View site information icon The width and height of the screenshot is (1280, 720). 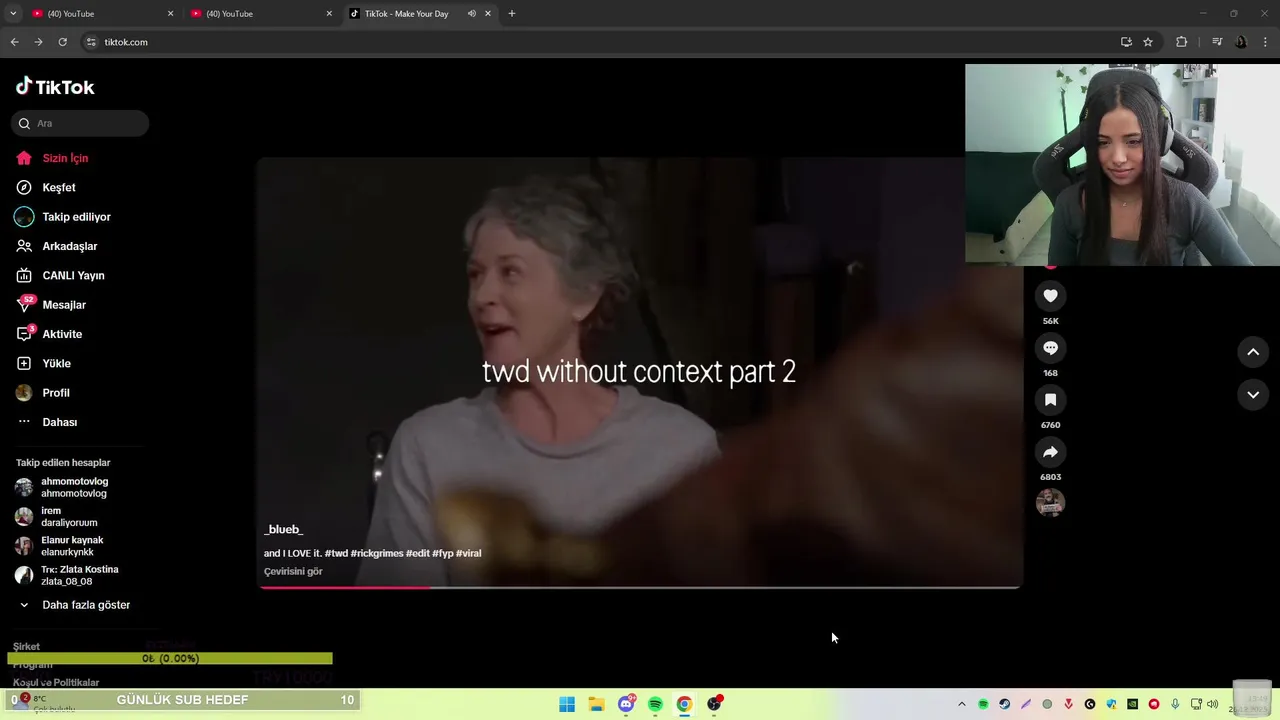pos(91,42)
